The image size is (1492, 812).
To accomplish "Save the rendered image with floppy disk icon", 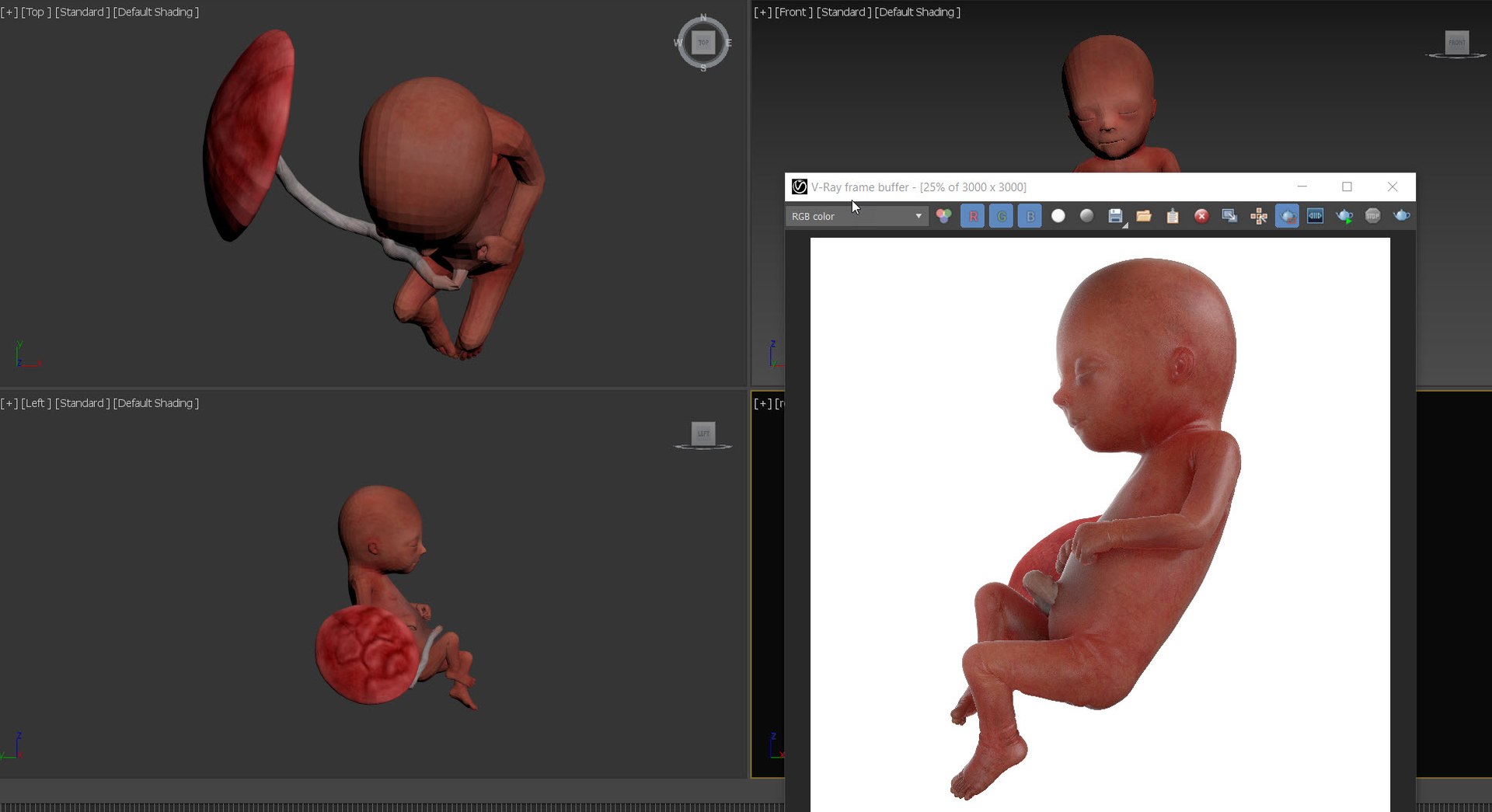I will [1116, 216].
